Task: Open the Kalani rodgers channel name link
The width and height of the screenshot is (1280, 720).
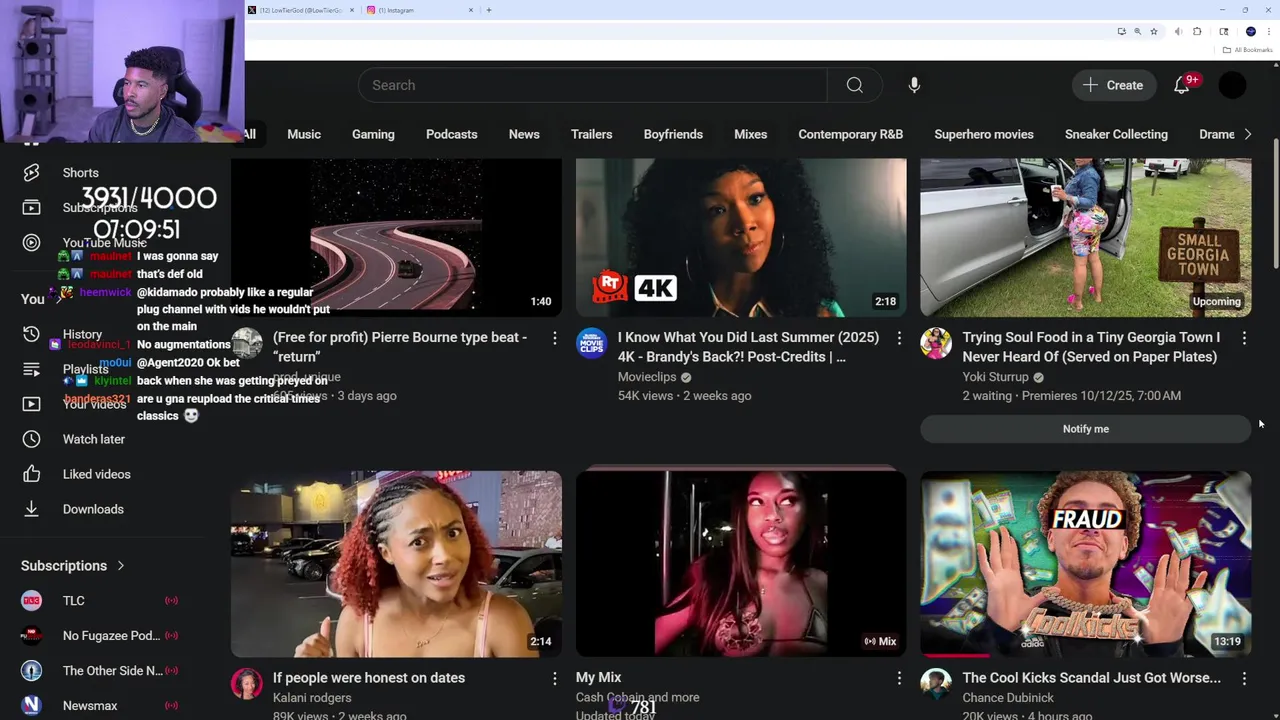Action: [x=312, y=698]
